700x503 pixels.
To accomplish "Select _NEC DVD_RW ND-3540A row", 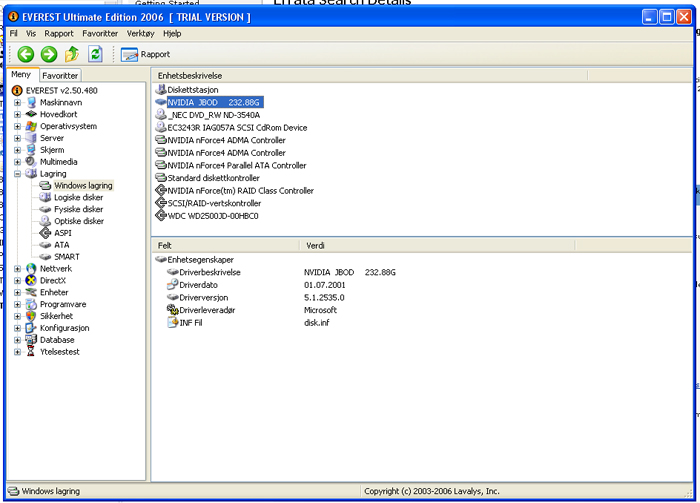I will (x=213, y=115).
